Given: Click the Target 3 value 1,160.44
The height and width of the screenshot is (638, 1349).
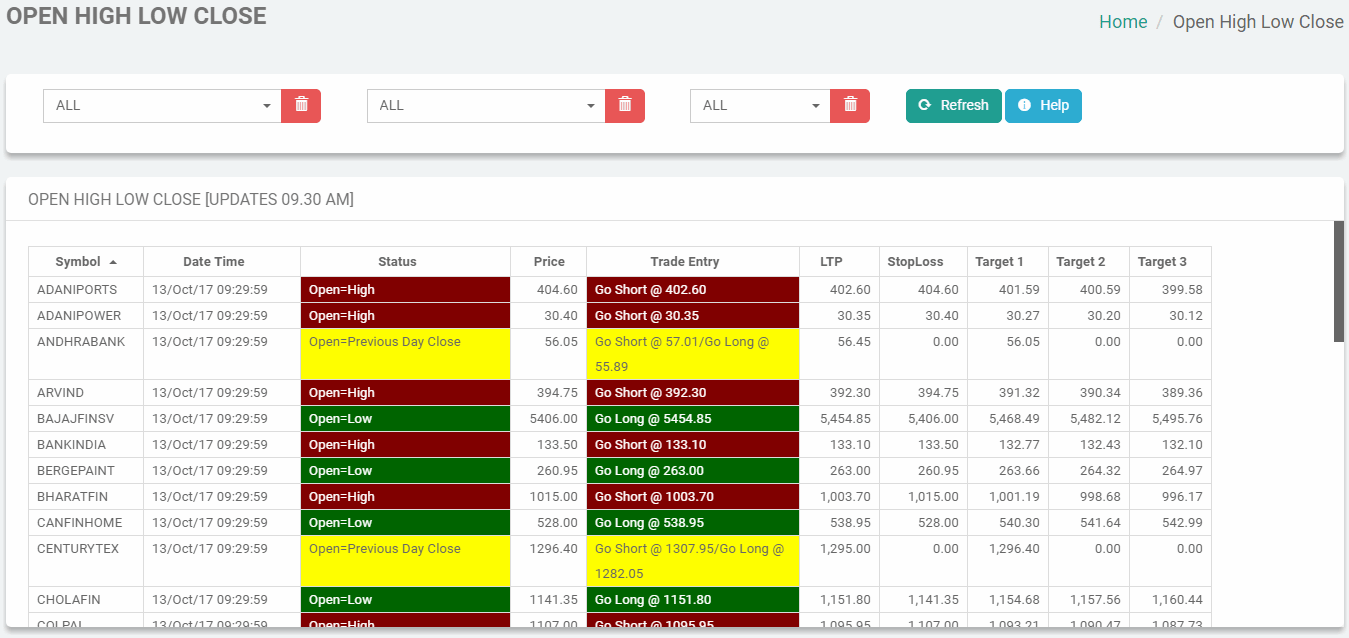Looking at the screenshot, I should pyautogui.click(x=1171, y=600).
